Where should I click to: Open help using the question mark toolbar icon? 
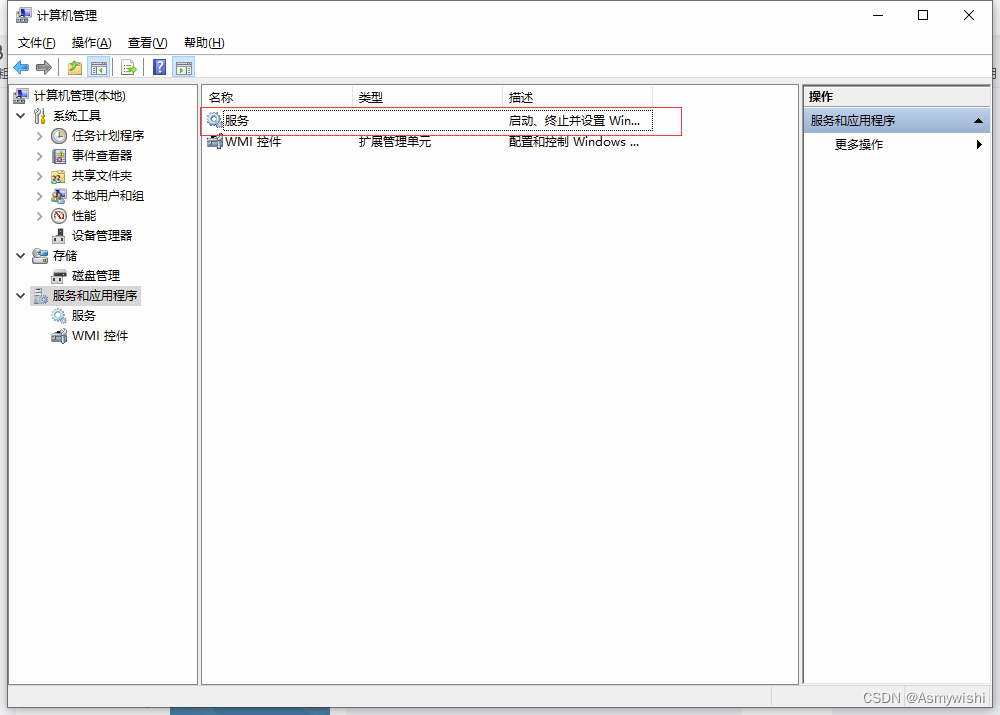(x=158, y=67)
